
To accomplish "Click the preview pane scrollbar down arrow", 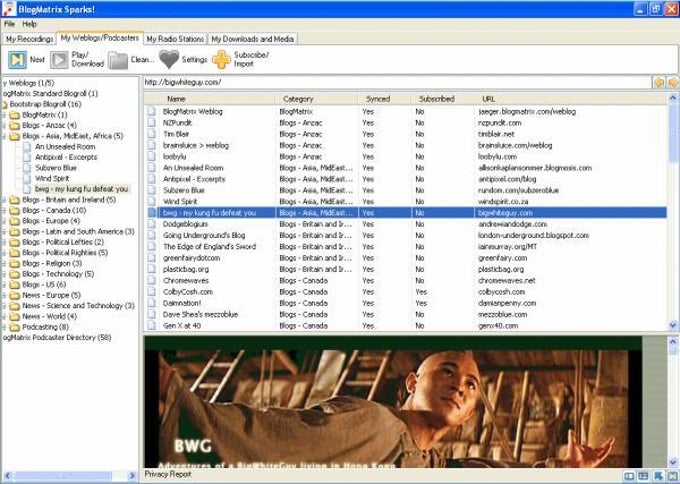I will coord(673,462).
